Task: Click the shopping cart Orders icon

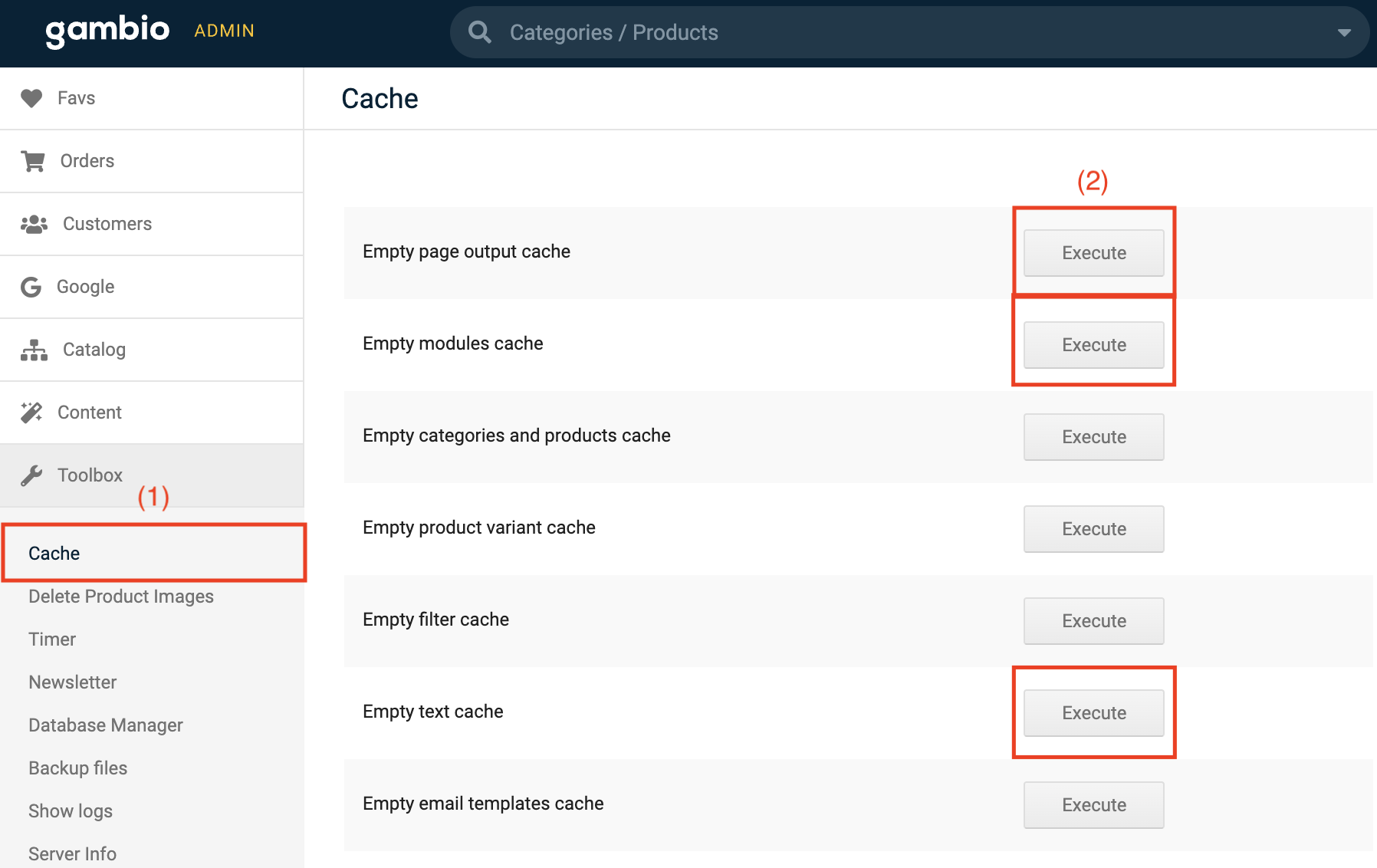Action: point(33,161)
